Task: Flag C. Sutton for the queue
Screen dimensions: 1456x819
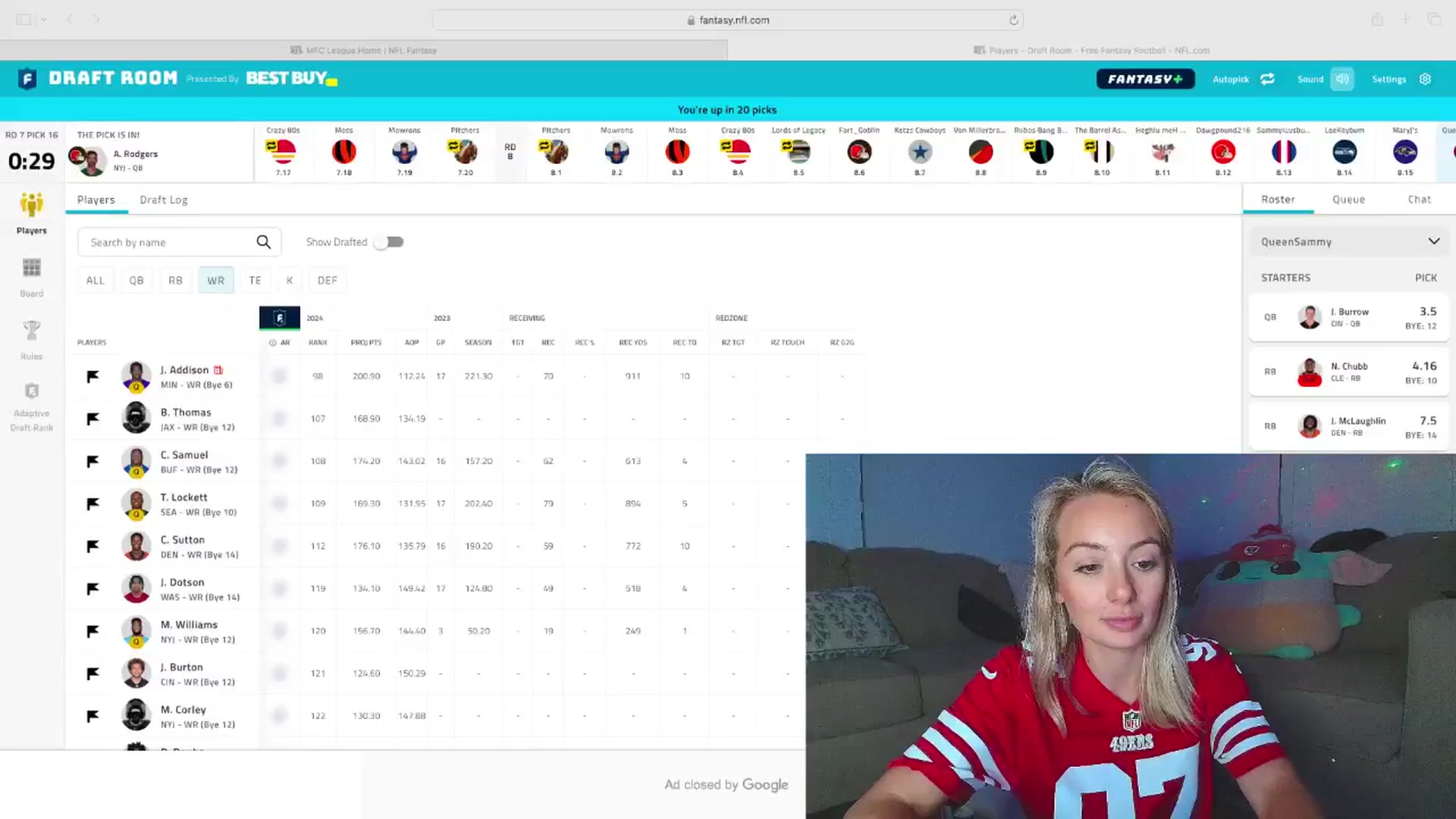Action: (93, 546)
